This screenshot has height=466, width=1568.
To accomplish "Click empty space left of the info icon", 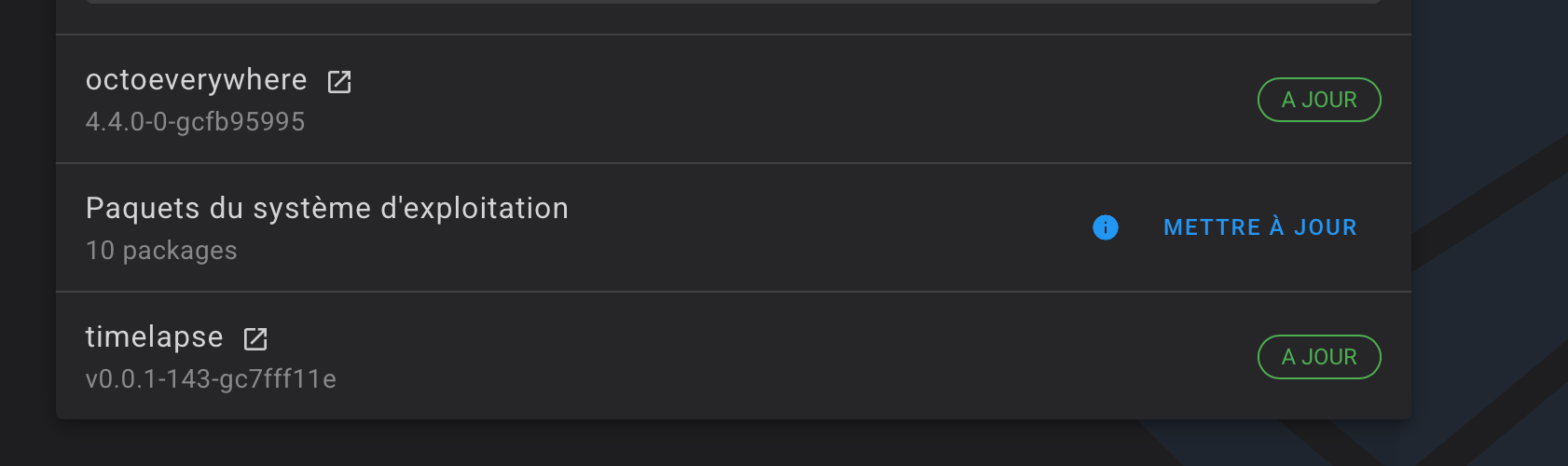I will [x=839, y=227].
